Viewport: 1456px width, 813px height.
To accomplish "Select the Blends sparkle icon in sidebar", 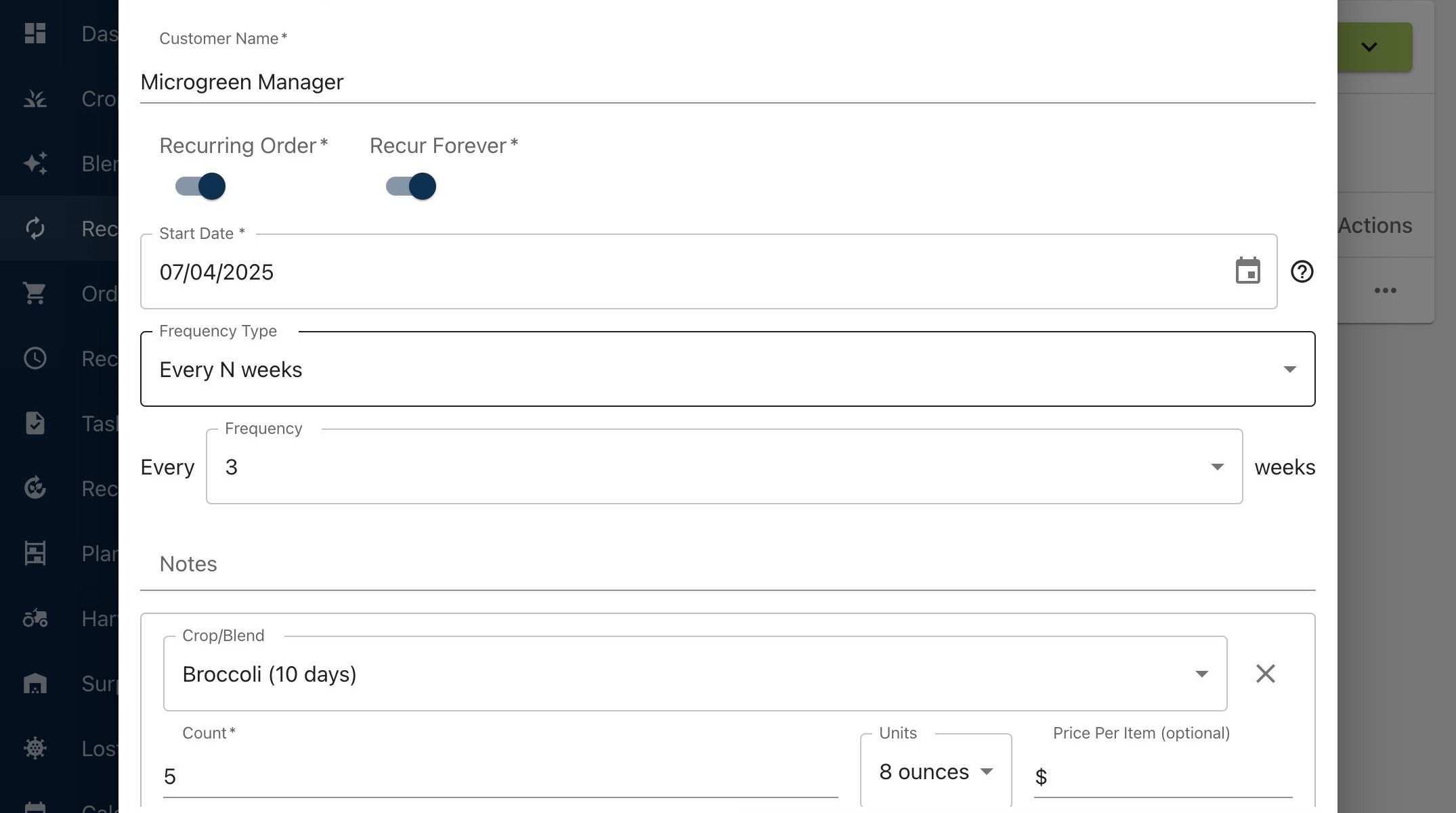I will tap(35, 164).
